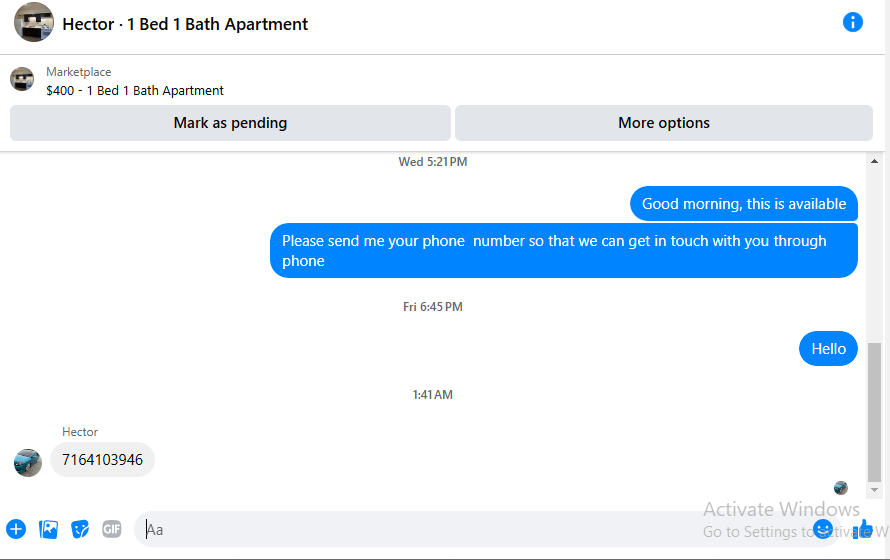The width and height of the screenshot is (890, 560).
Task: Click Hector's profile picture in the header
Action: (x=34, y=23)
